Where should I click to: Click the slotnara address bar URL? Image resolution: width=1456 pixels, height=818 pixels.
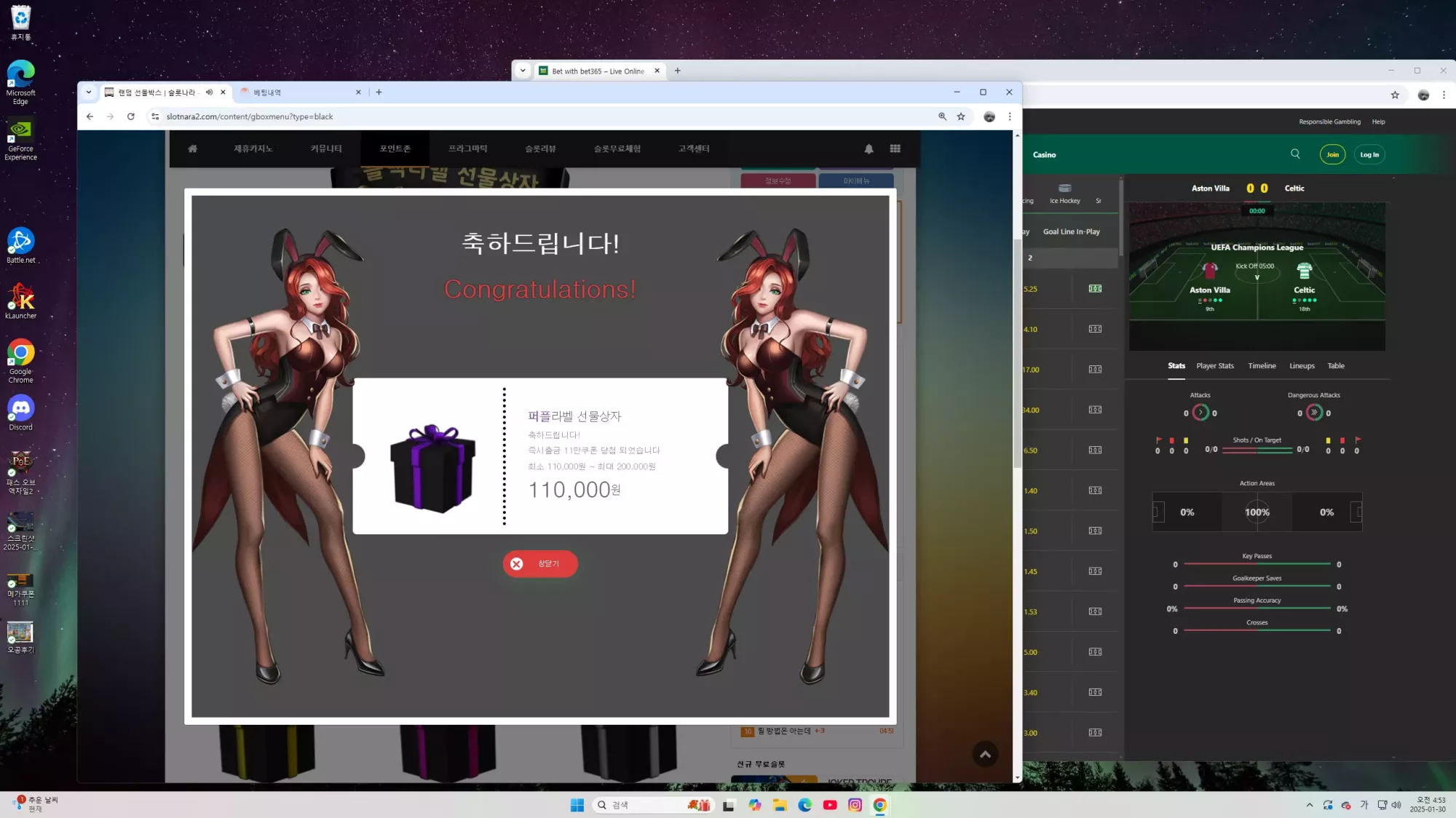point(250,116)
